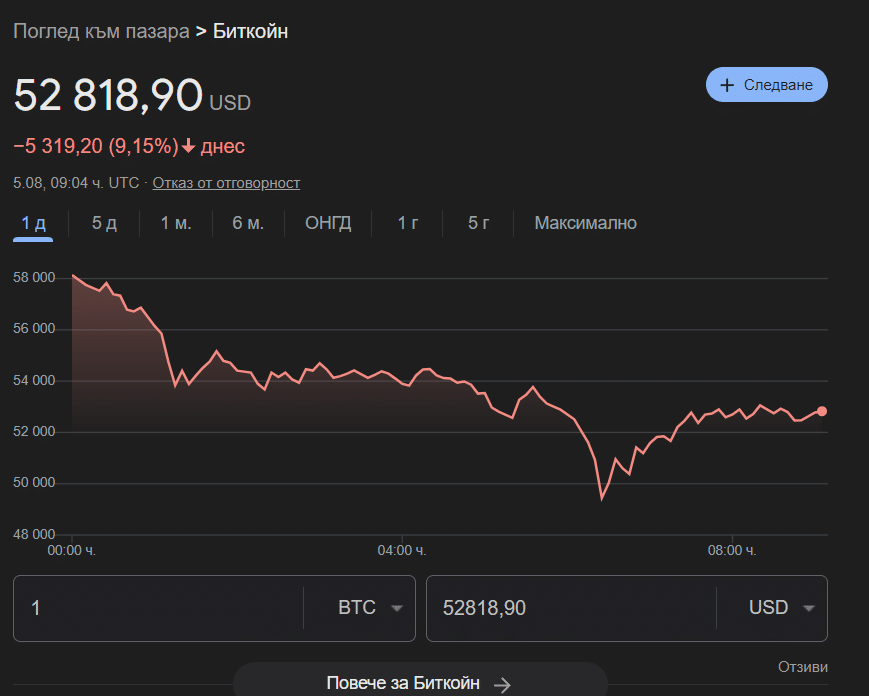Click the current price dot on chart

point(821,411)
